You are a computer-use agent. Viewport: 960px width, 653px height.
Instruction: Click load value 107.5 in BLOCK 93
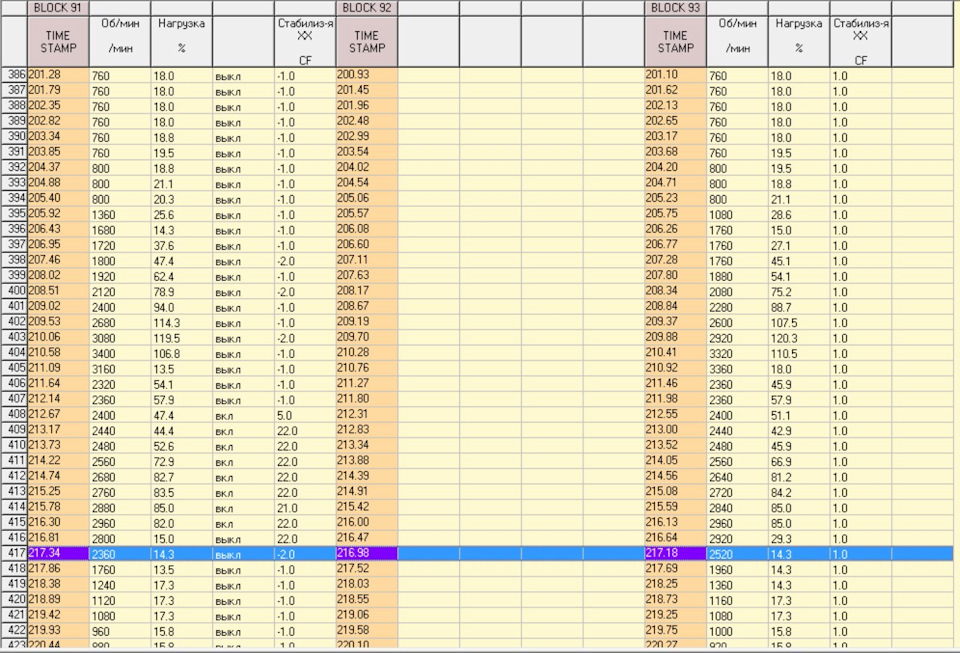798,323
